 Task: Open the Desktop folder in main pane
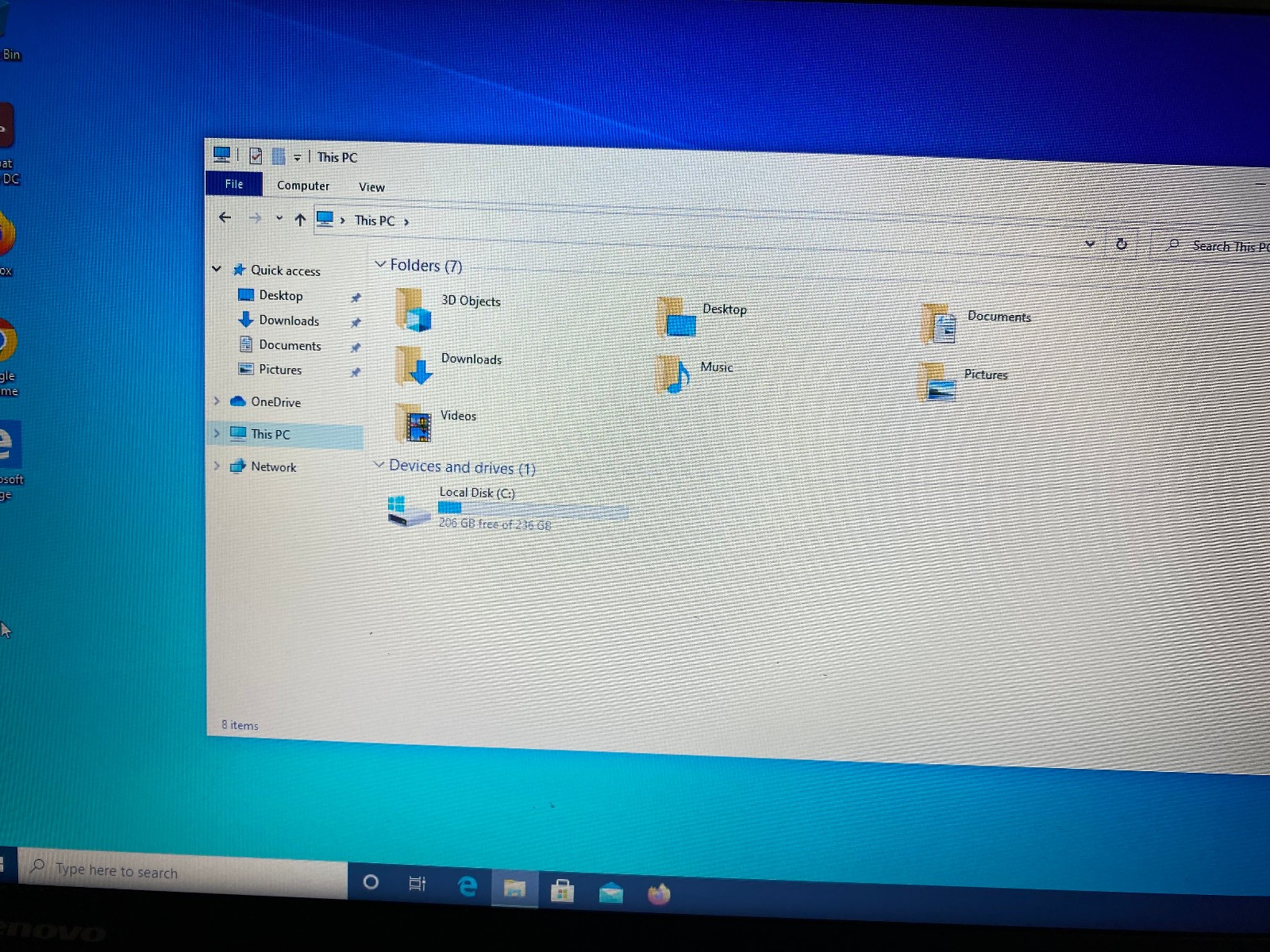click(702, 316)
